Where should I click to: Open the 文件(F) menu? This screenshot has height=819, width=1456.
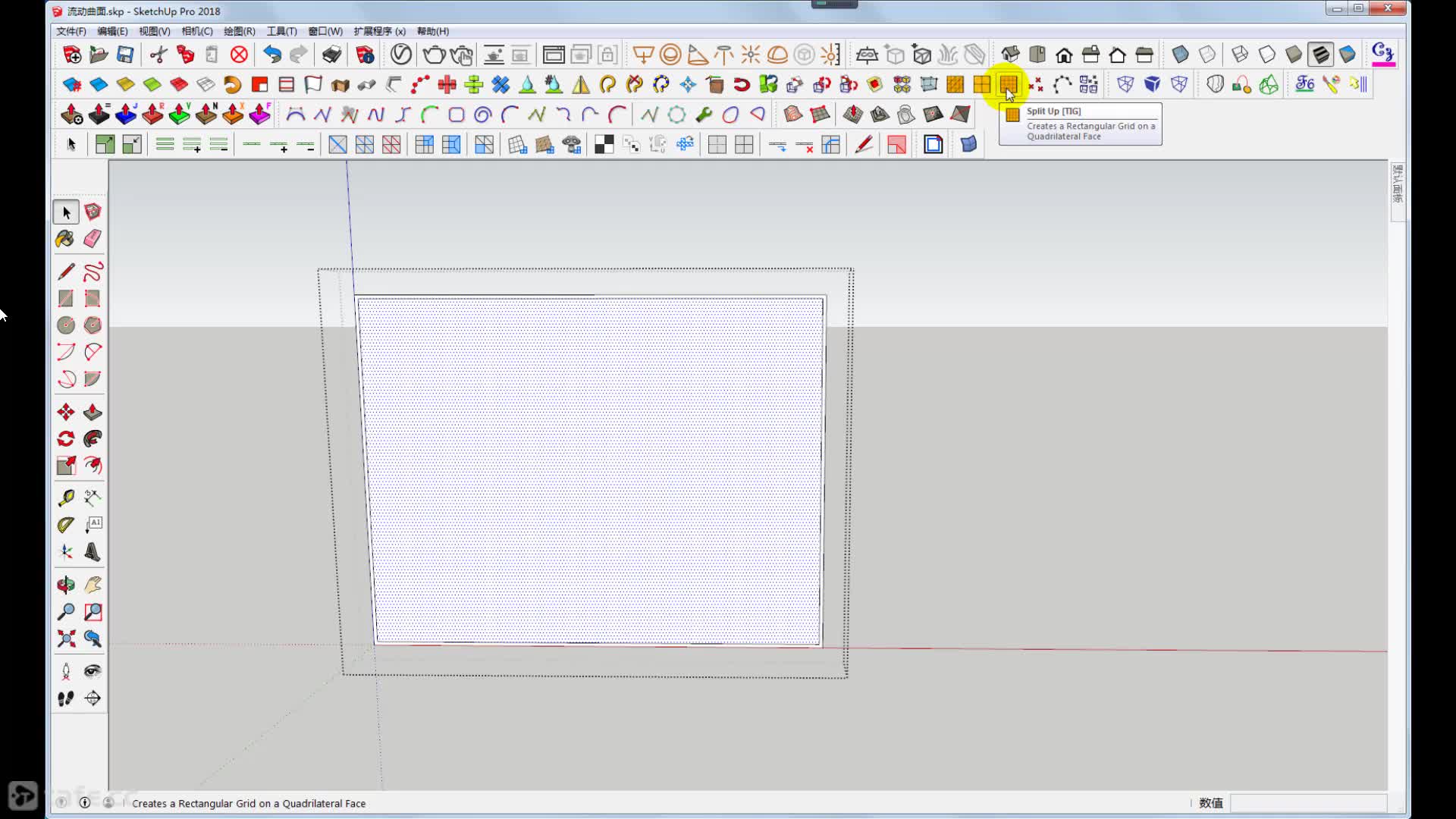(71, 31)
